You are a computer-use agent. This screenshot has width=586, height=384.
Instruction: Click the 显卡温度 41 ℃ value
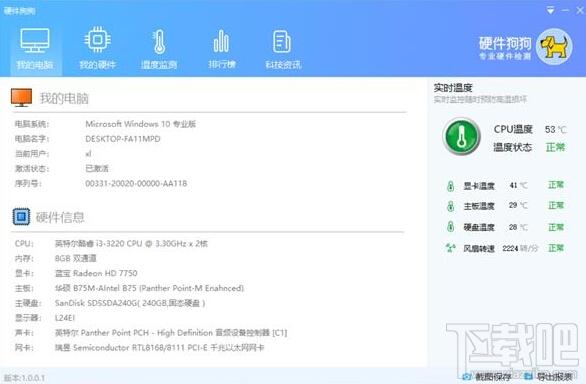pos(518,185)
